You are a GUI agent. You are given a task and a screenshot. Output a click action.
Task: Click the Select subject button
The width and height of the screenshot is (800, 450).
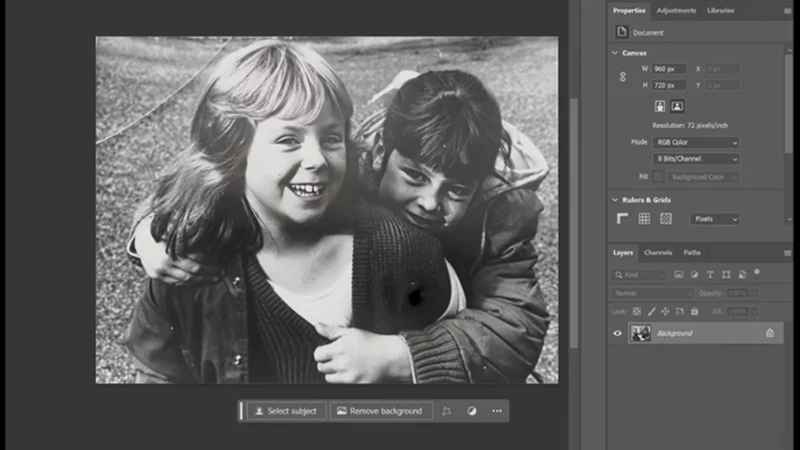pyautogui.click(x=286, y=411)
